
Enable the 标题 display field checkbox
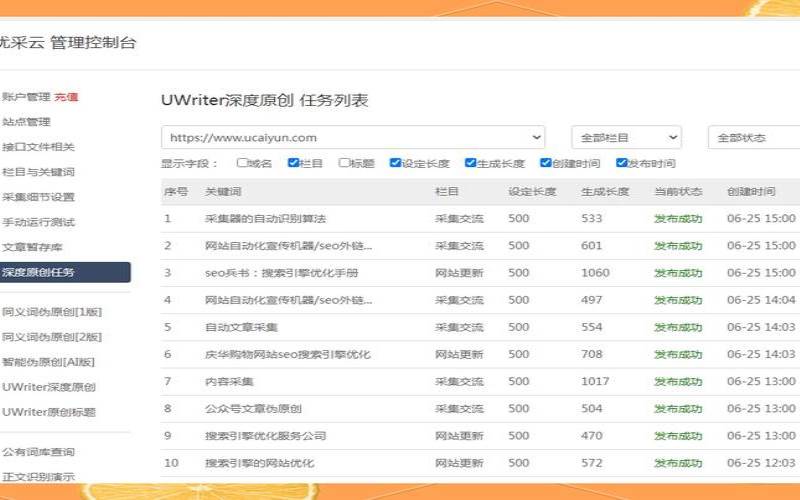coord(344,163)
